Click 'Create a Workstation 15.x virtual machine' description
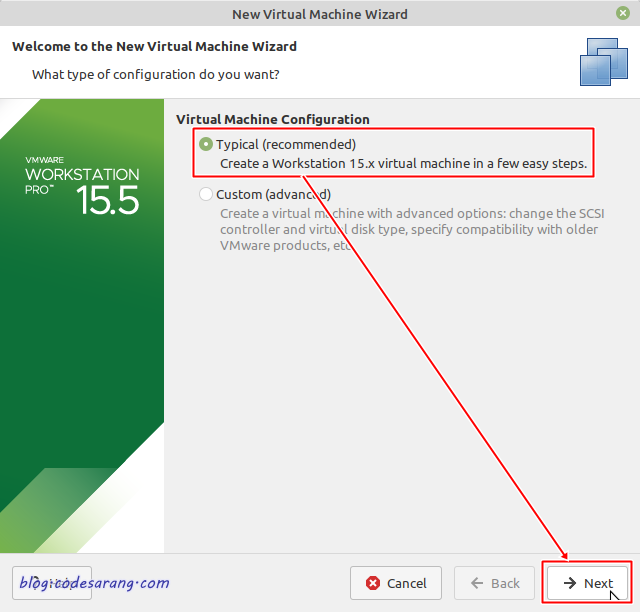The width and height of the screenshot is (640, 612). [x=403, y=164]
